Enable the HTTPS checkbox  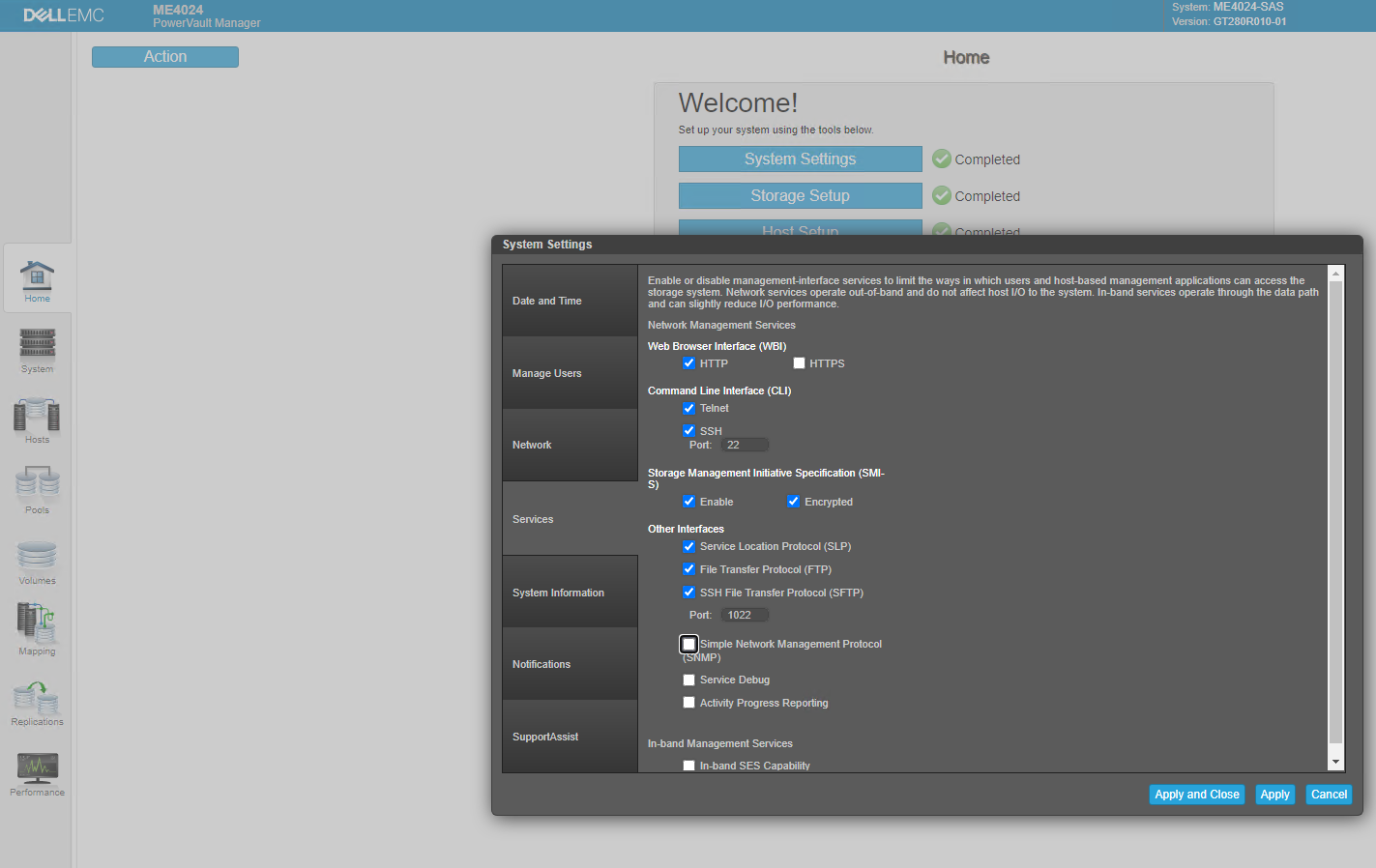799,363
